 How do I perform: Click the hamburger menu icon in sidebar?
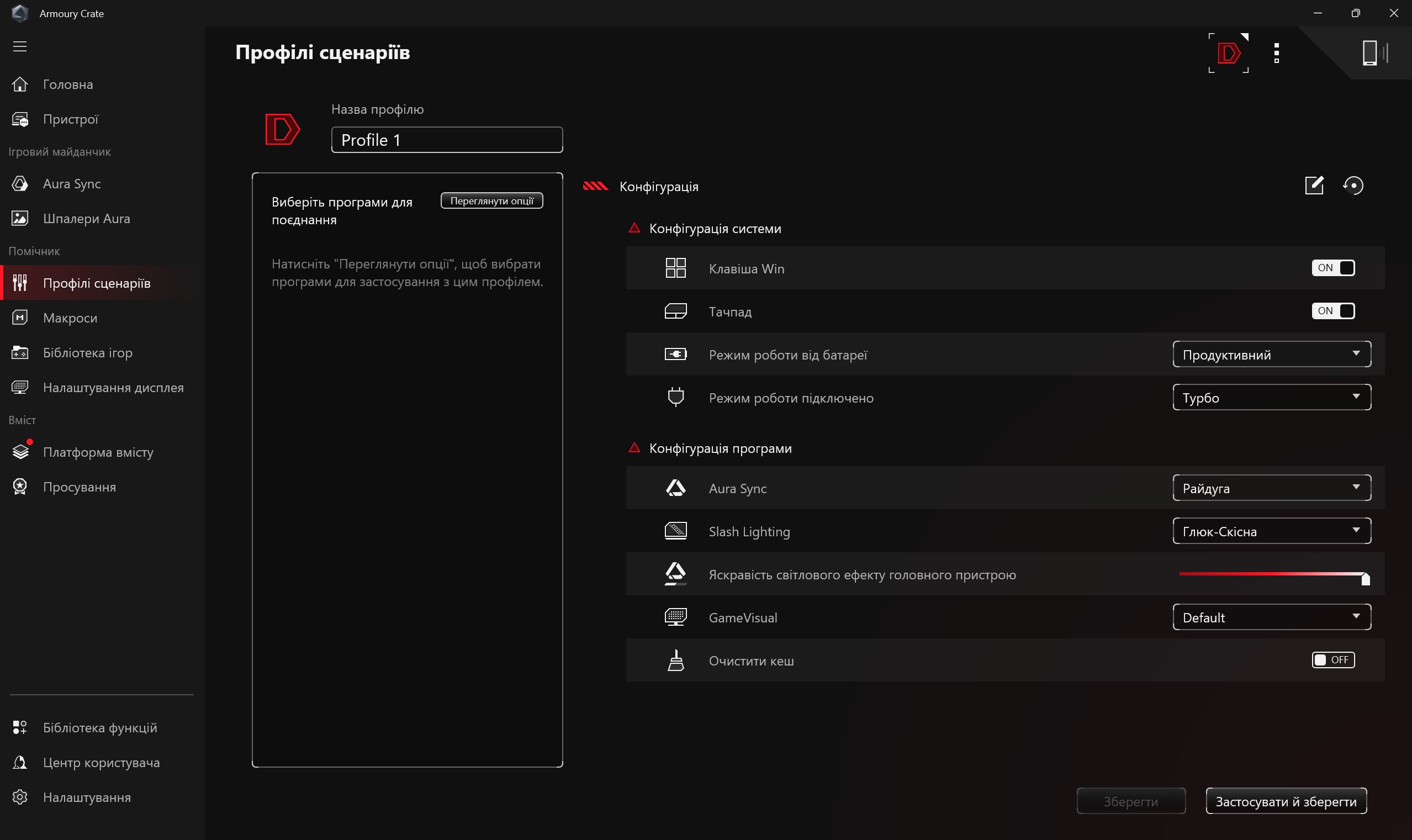20,46
